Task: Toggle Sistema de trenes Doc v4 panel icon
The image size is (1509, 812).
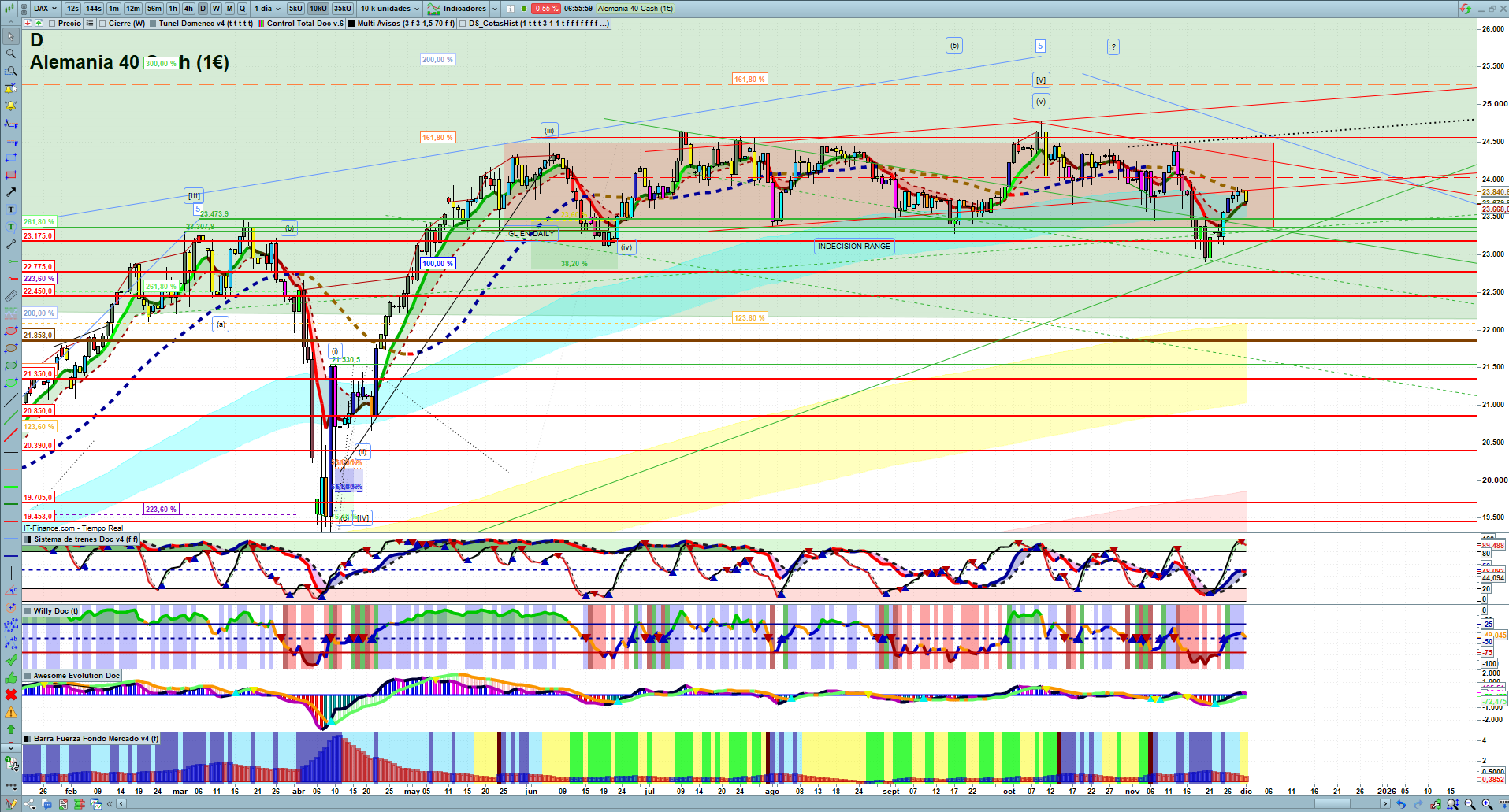Action: [x=28, y=539]
